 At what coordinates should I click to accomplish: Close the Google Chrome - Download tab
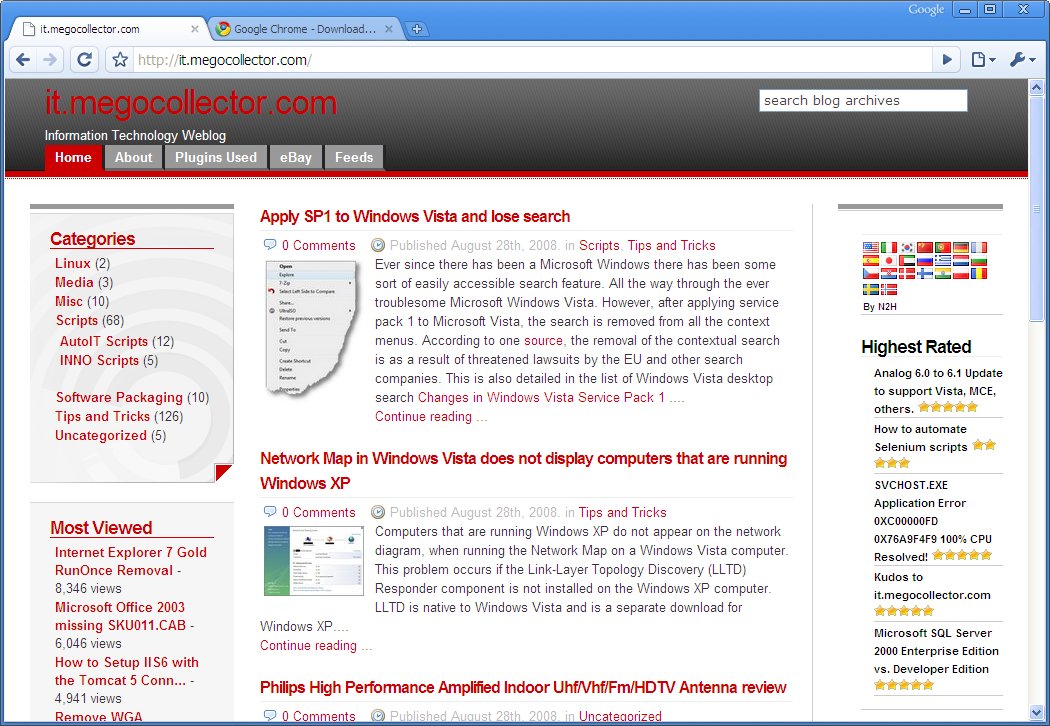pyautogui.click(x=389, y=29)
